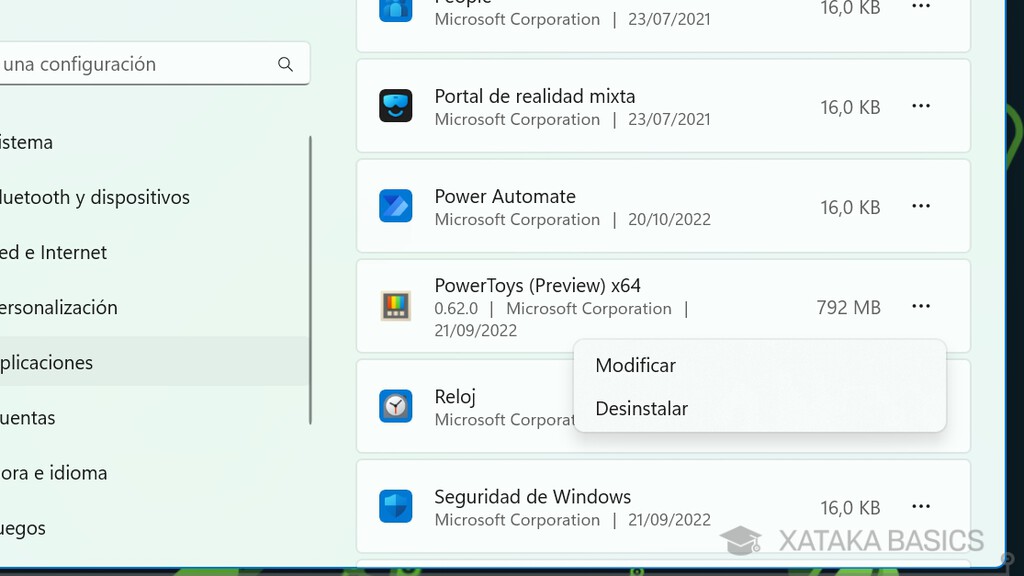This screenshot has height=576, width=1024.
Task: Open more options for Power Automate
Action: tap(921, 206)
